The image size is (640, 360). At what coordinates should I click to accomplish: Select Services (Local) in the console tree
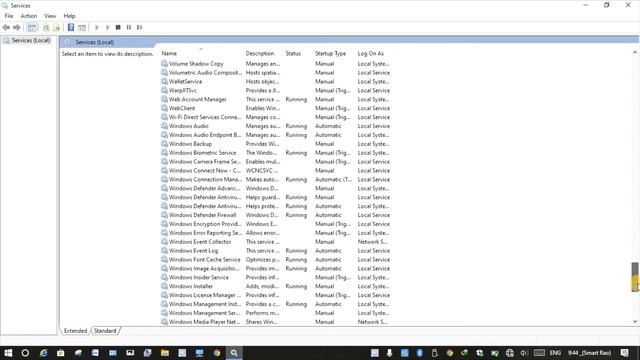[x=31, y=40]
